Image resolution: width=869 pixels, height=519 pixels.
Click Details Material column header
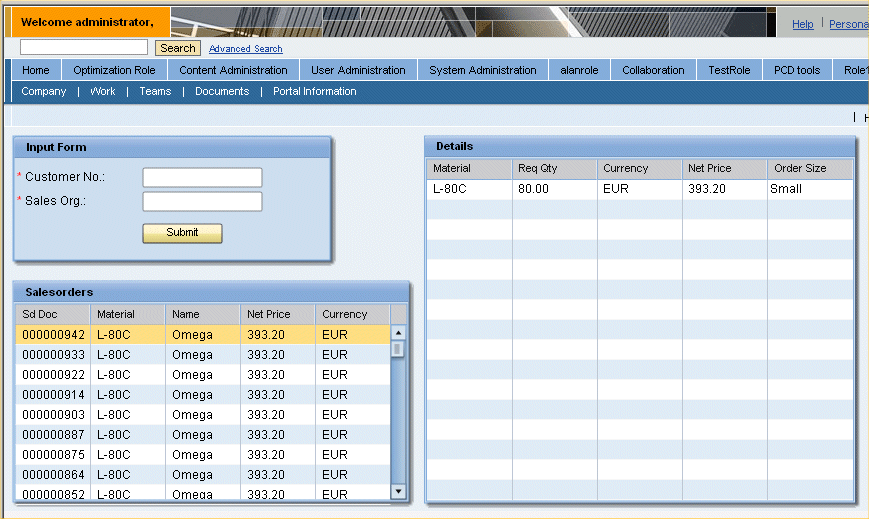[469, 169]
